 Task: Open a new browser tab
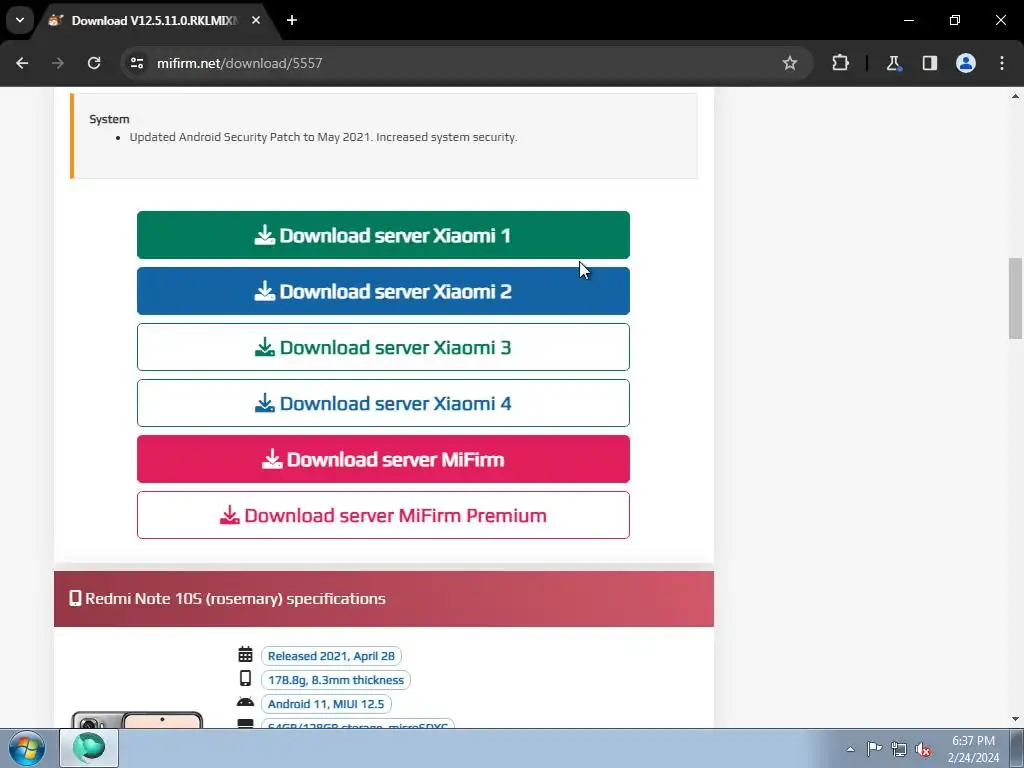pyautogui.click(x=292, y=20)
